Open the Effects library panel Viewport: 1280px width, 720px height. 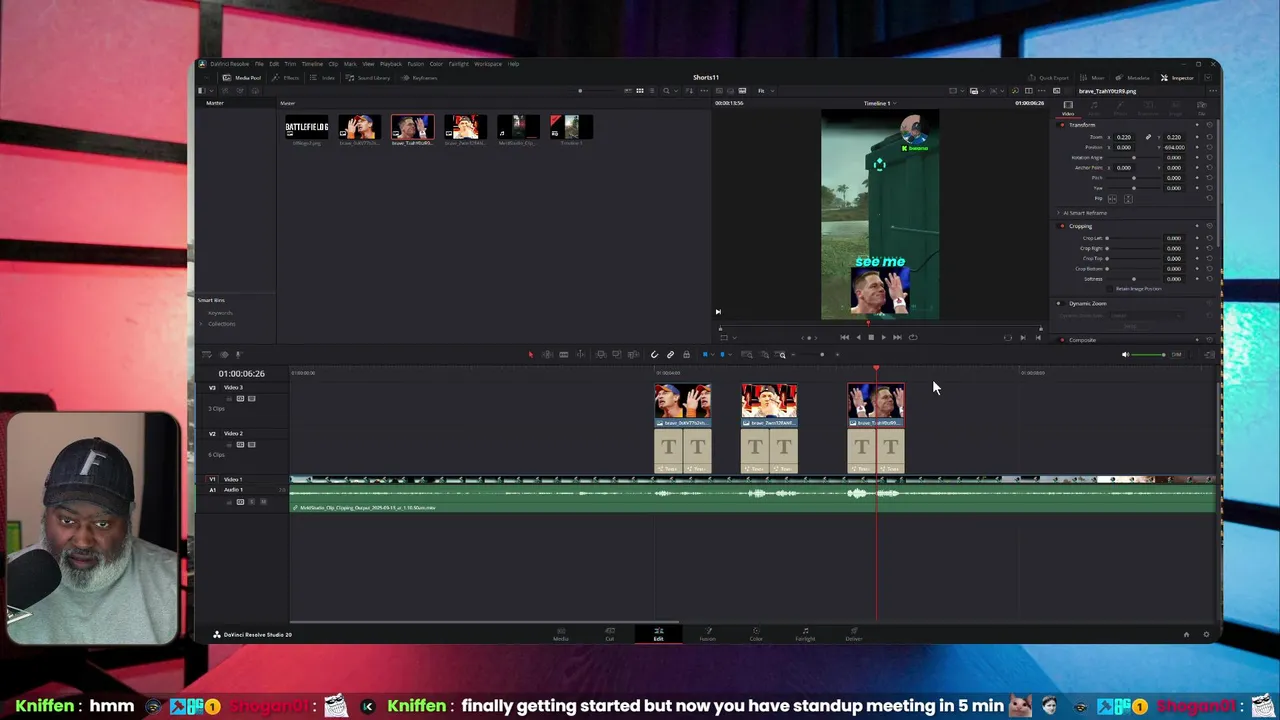[288, 78]
